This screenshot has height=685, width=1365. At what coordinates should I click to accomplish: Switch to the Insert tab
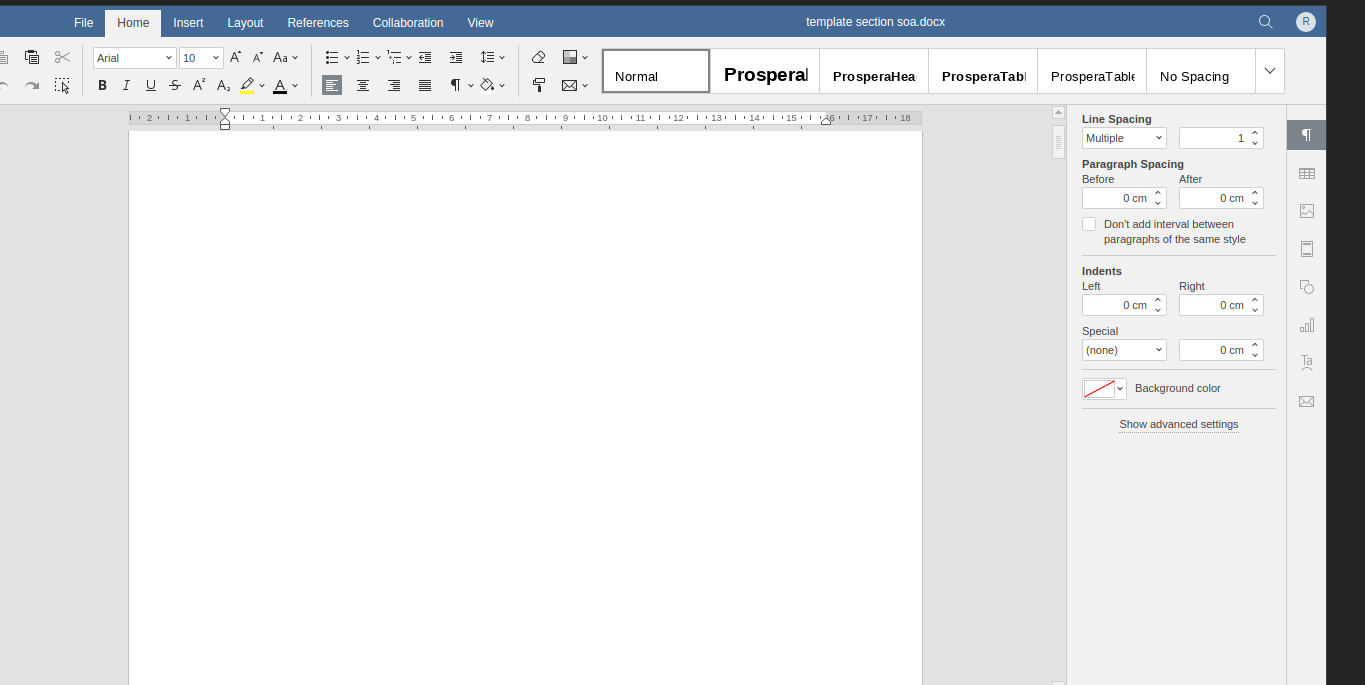tap(188, 22)
